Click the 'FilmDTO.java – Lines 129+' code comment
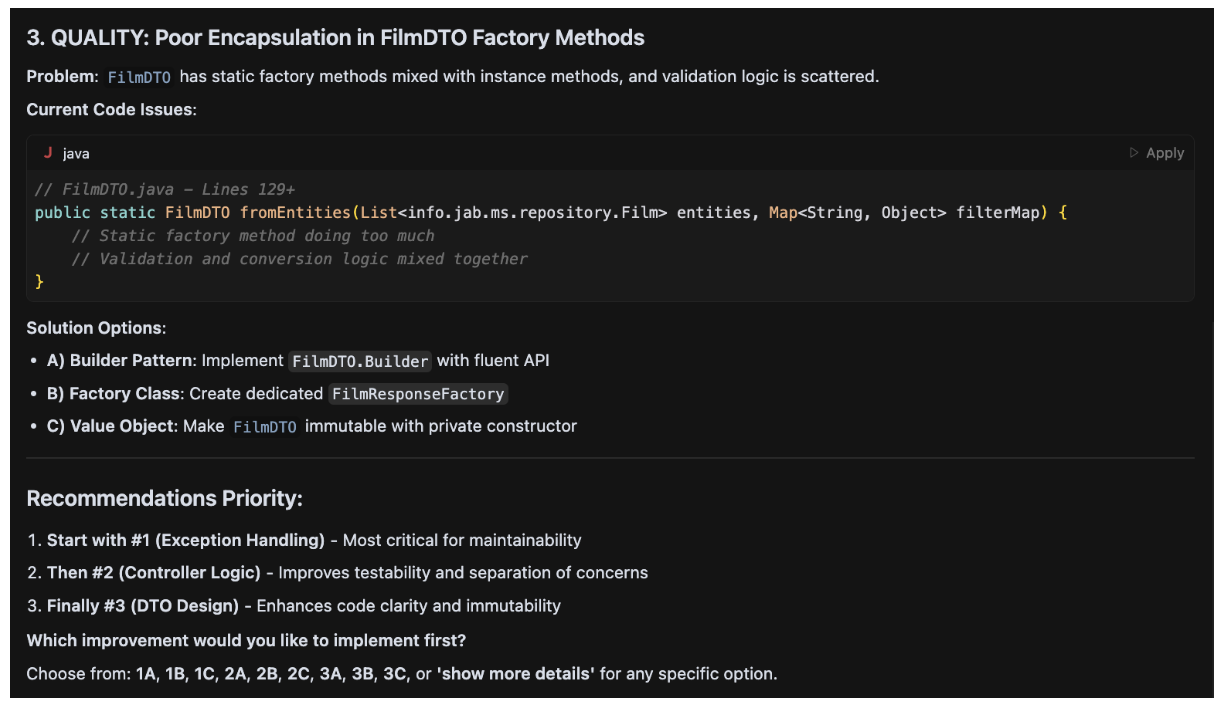Screen dimensions: 1226x706 (x=165, y=190)
